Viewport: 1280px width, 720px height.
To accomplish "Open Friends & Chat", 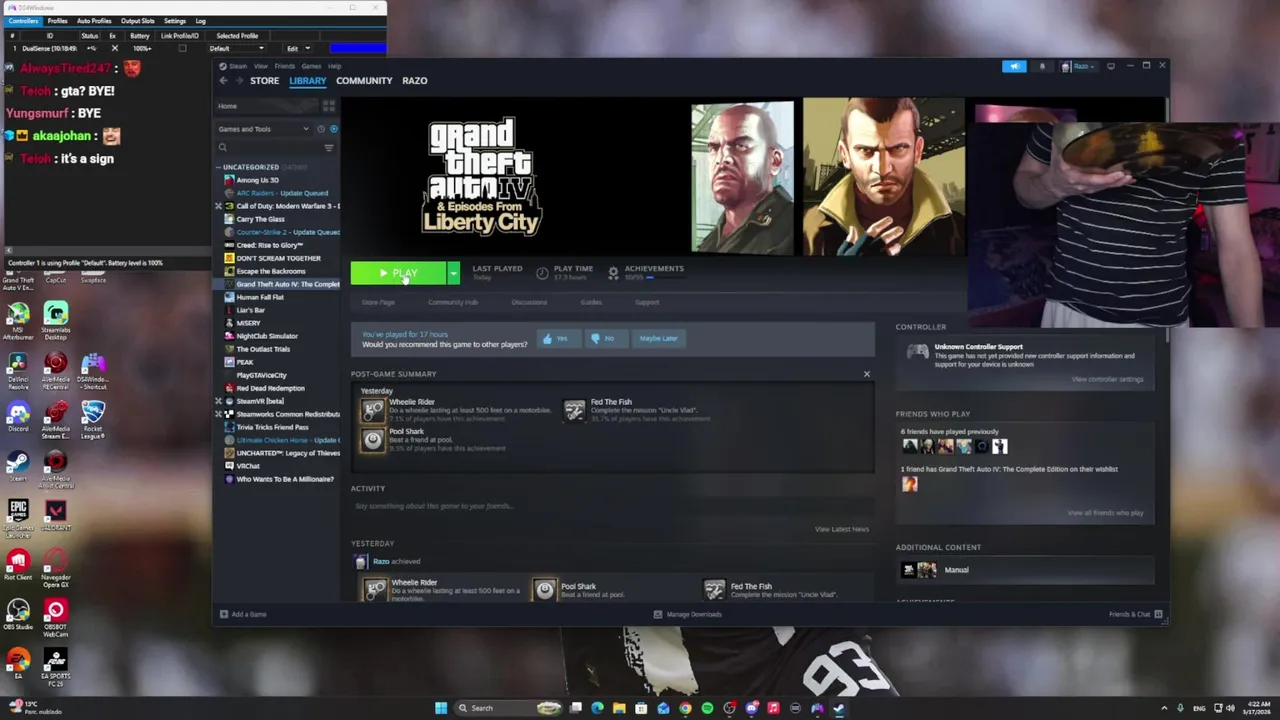I will coord(1135,614).
